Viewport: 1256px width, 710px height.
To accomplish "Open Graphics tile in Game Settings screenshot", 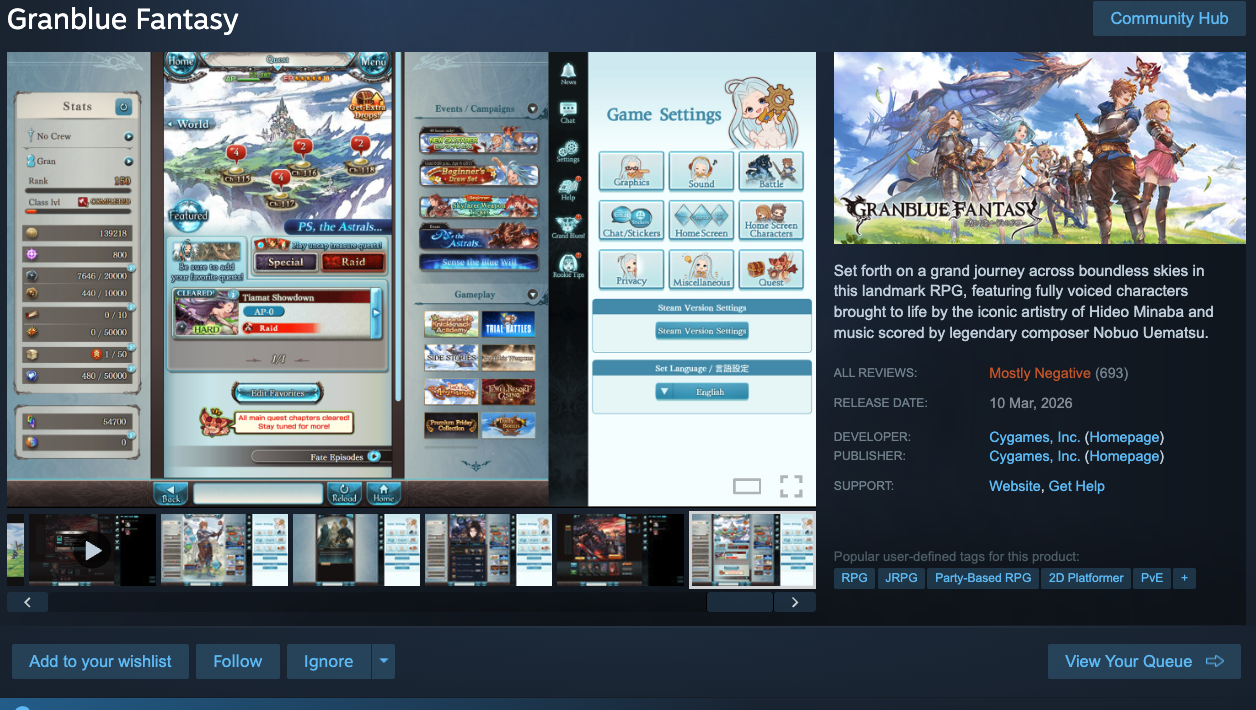I will [632, 170].
